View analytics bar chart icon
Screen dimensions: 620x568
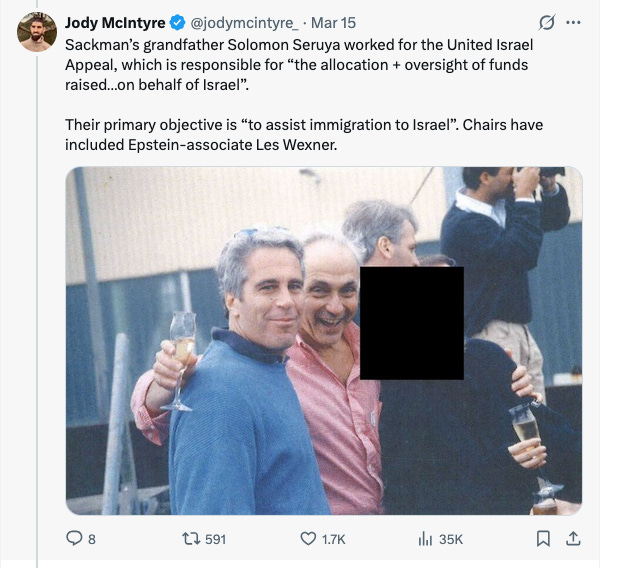click(425, 539)
